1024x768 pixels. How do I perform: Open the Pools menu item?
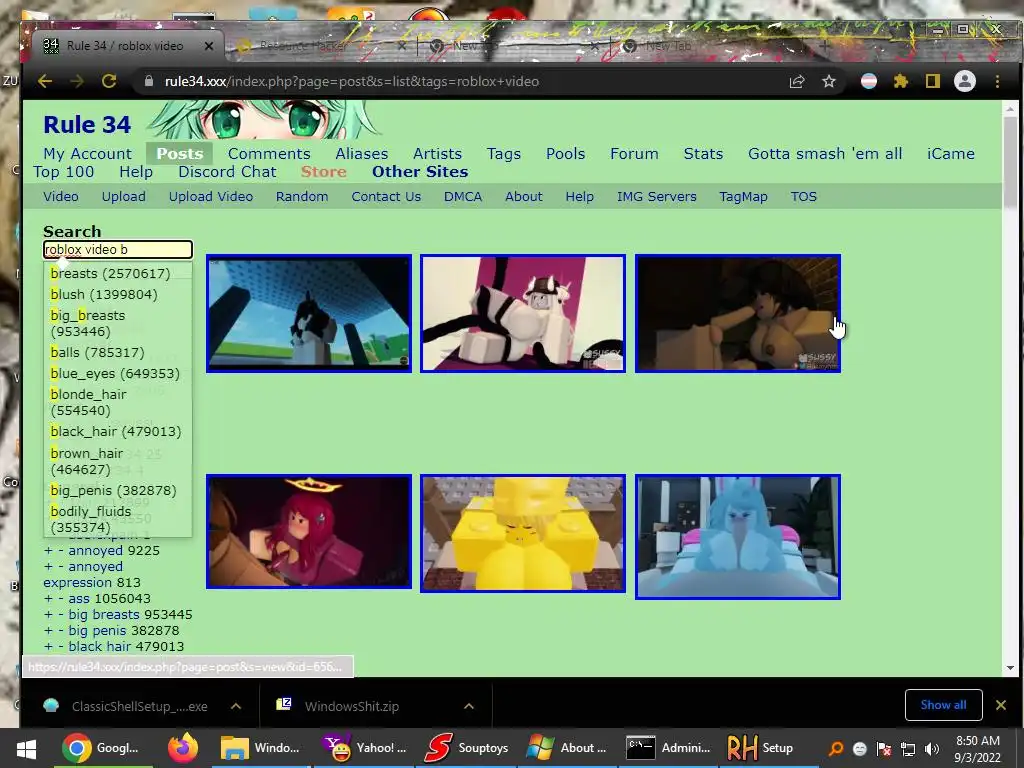click(x=566, y=153)
